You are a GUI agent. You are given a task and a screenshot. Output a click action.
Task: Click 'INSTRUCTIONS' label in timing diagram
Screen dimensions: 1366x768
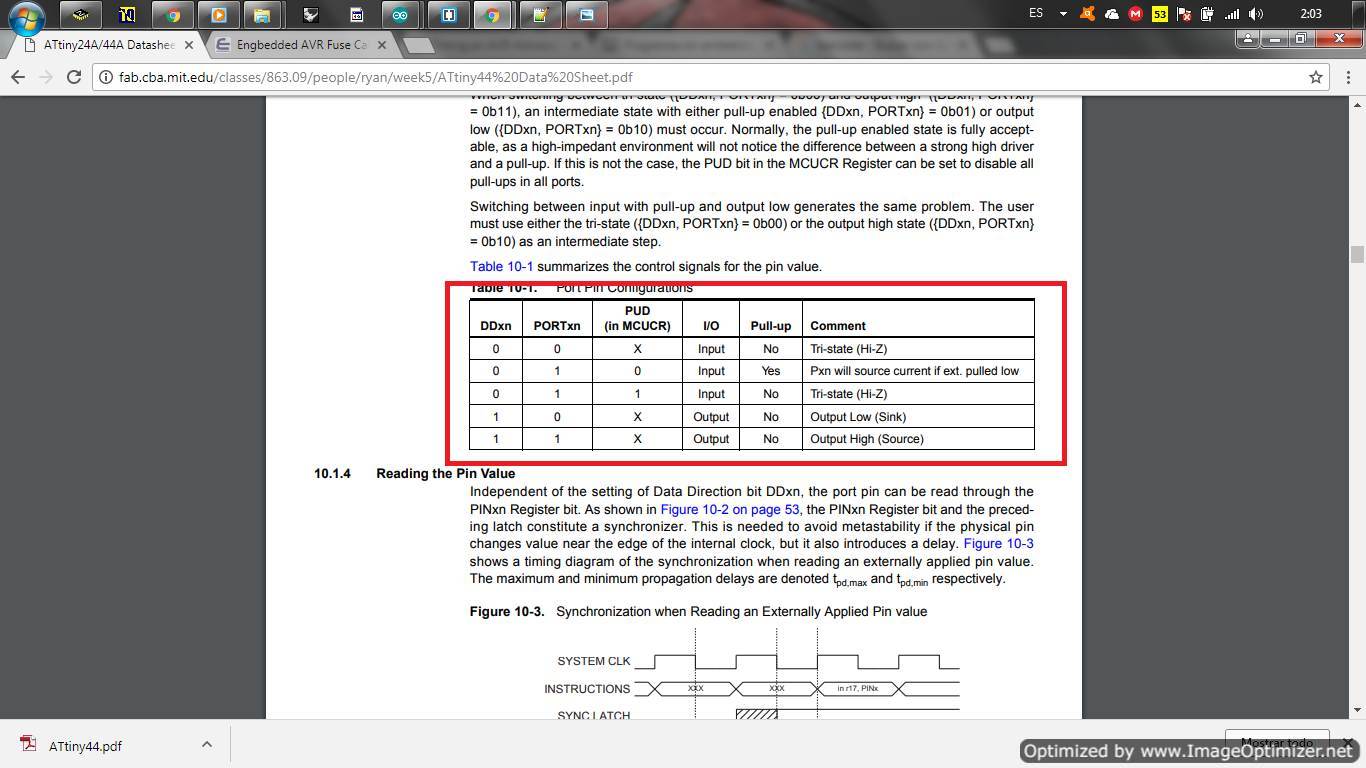tap(587, 689)
